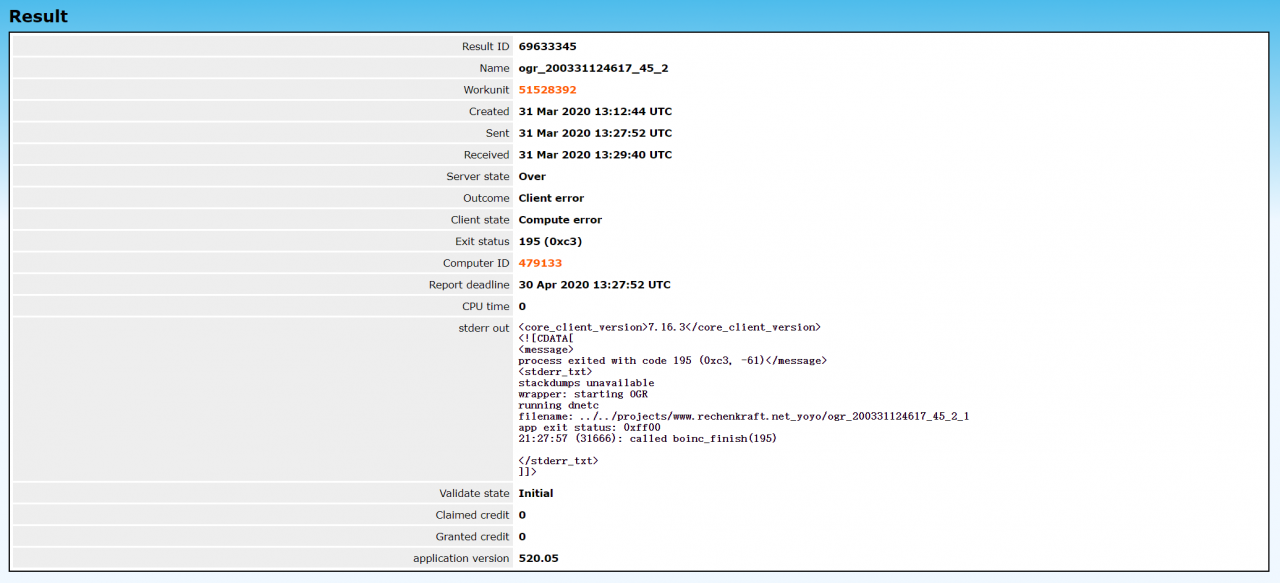Image resolution: width=1280 pixels, height=583 pixels.
Task: Open the Computer ID 479133 link
Action: click(x=540, y=263)
